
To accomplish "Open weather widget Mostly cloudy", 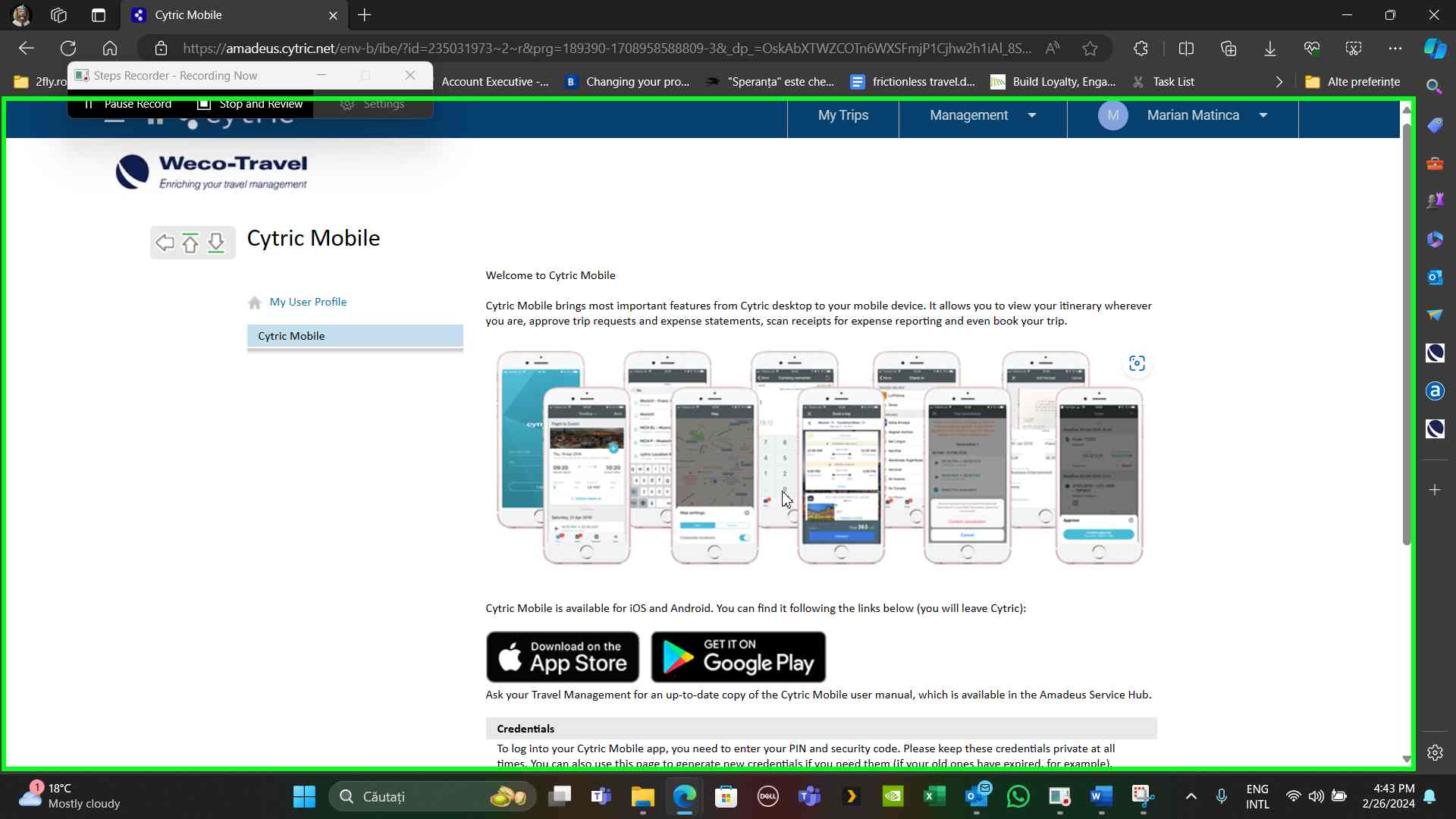I will [70, 796].
